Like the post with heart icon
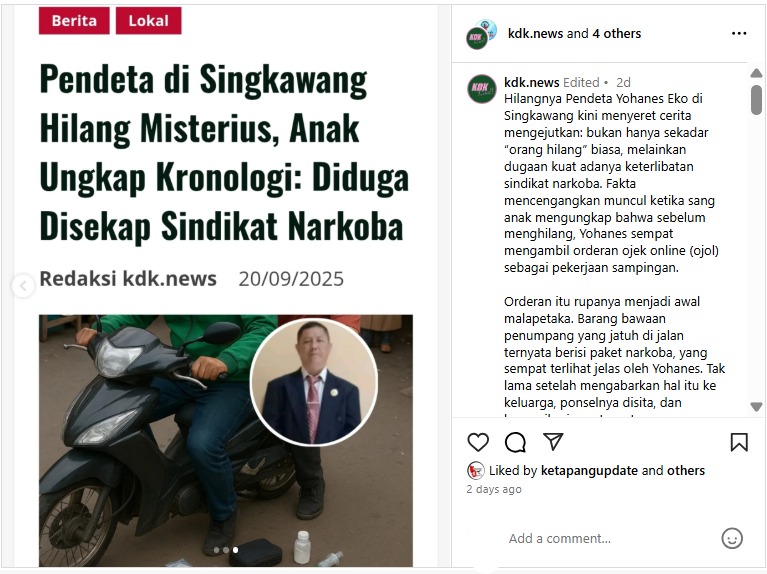Viewport: 767px width, 574px height. [x=478, y=442]
